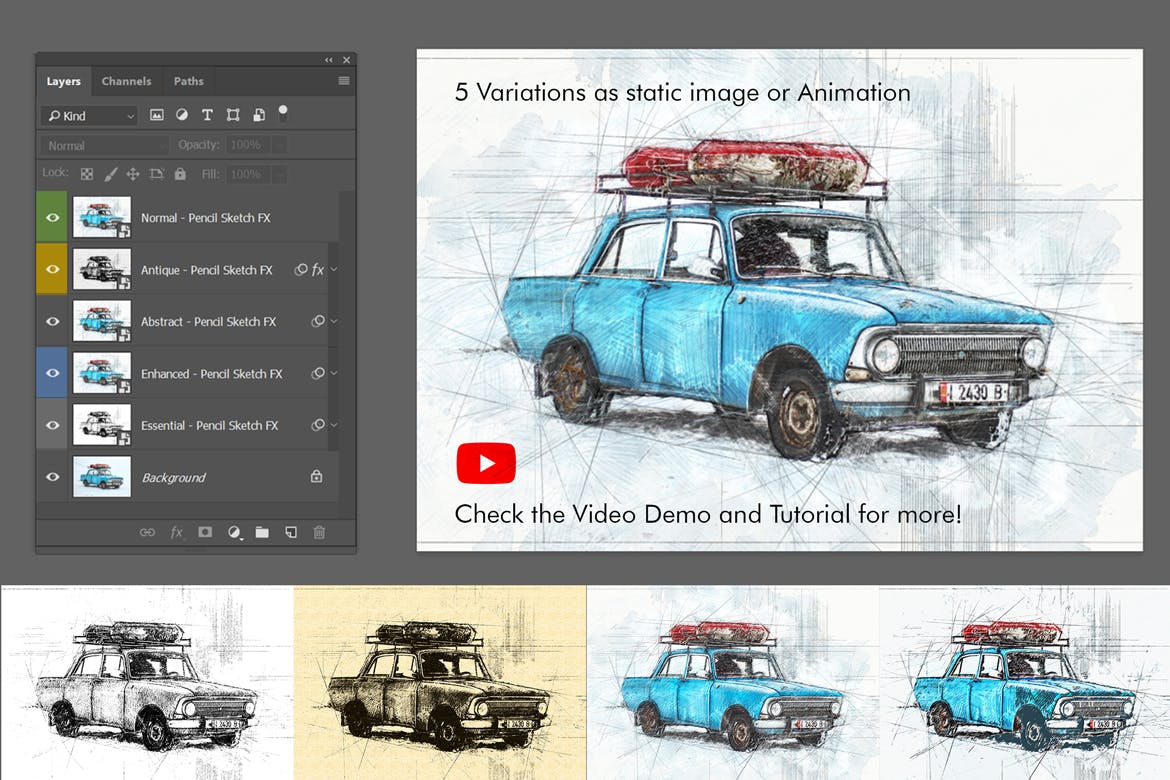Image resolution: width=1170 pixels, height=780 pixels.
Task: Open the Layers panel flyout menu
Action: tap(344, 81)
